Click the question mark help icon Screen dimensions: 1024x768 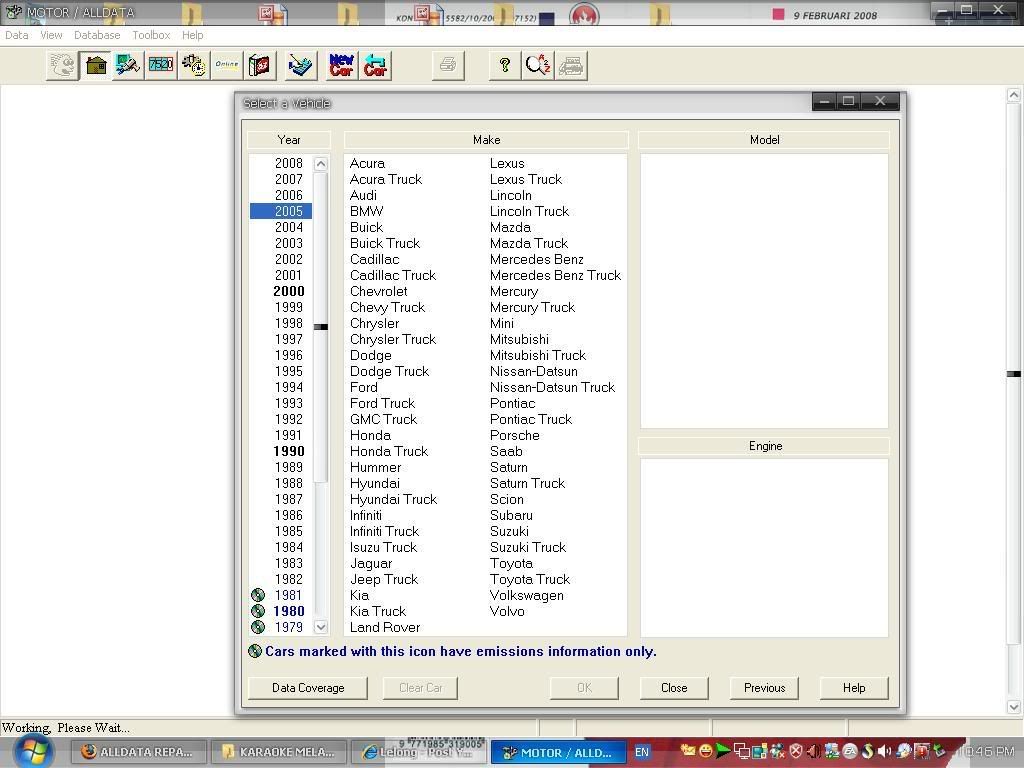tap(505, 65)
